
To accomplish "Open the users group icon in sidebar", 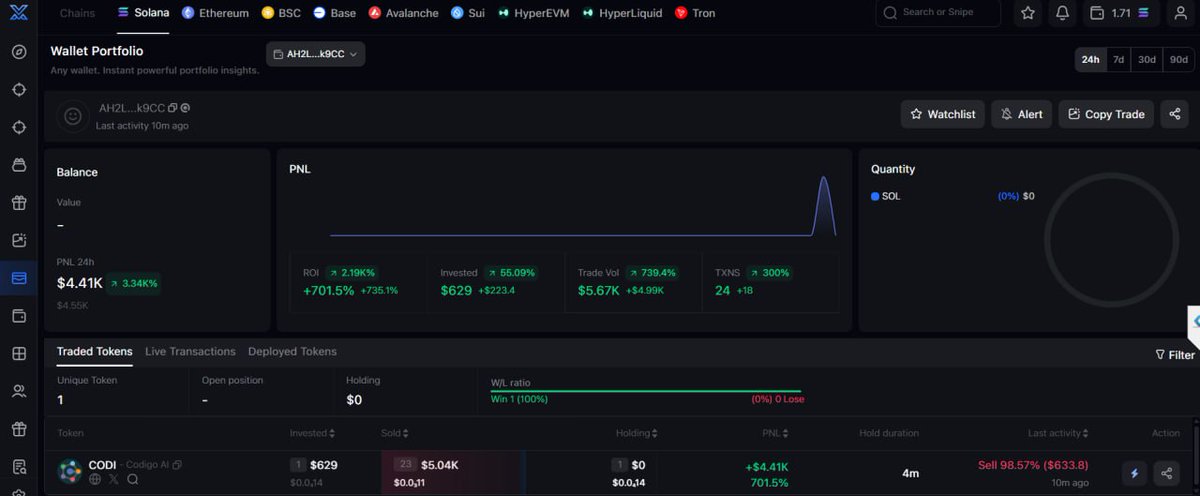I will click(19, 391).
